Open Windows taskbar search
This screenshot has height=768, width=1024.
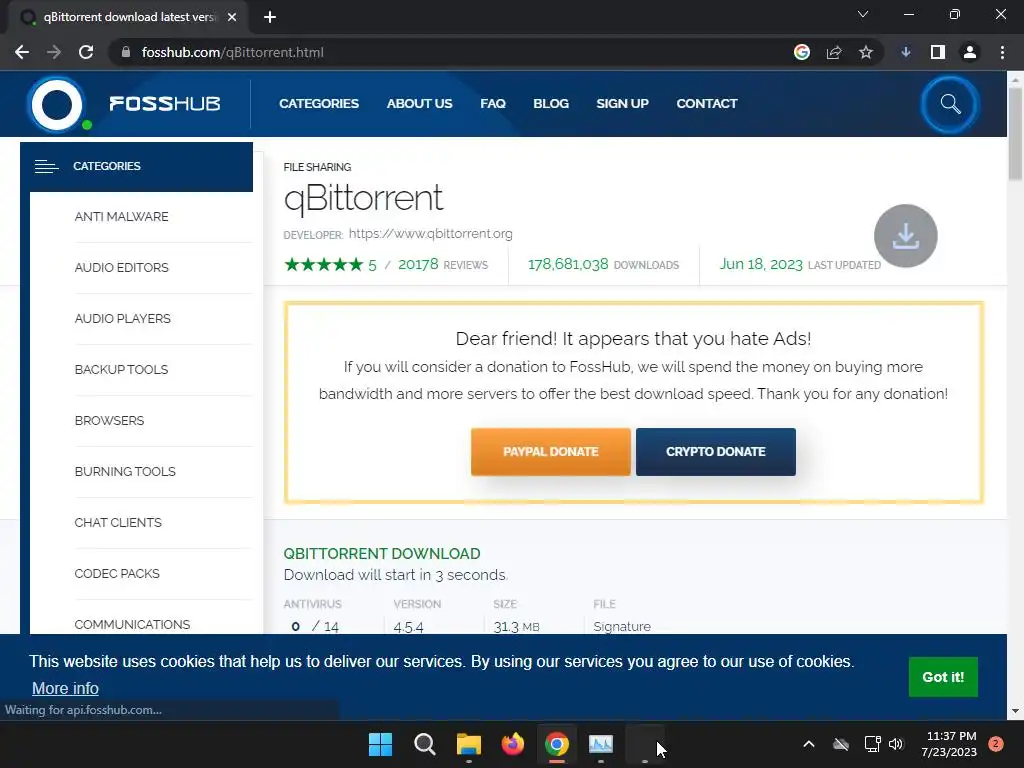[x=424, y=744]
